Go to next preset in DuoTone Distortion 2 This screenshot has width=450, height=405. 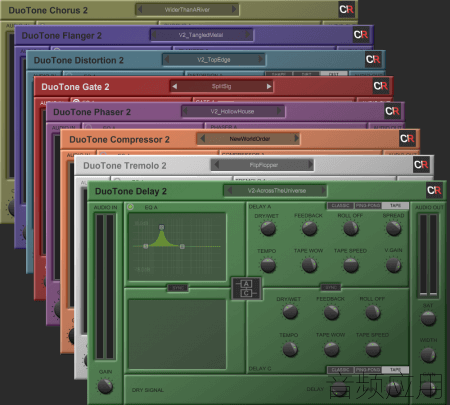[261, 59]
